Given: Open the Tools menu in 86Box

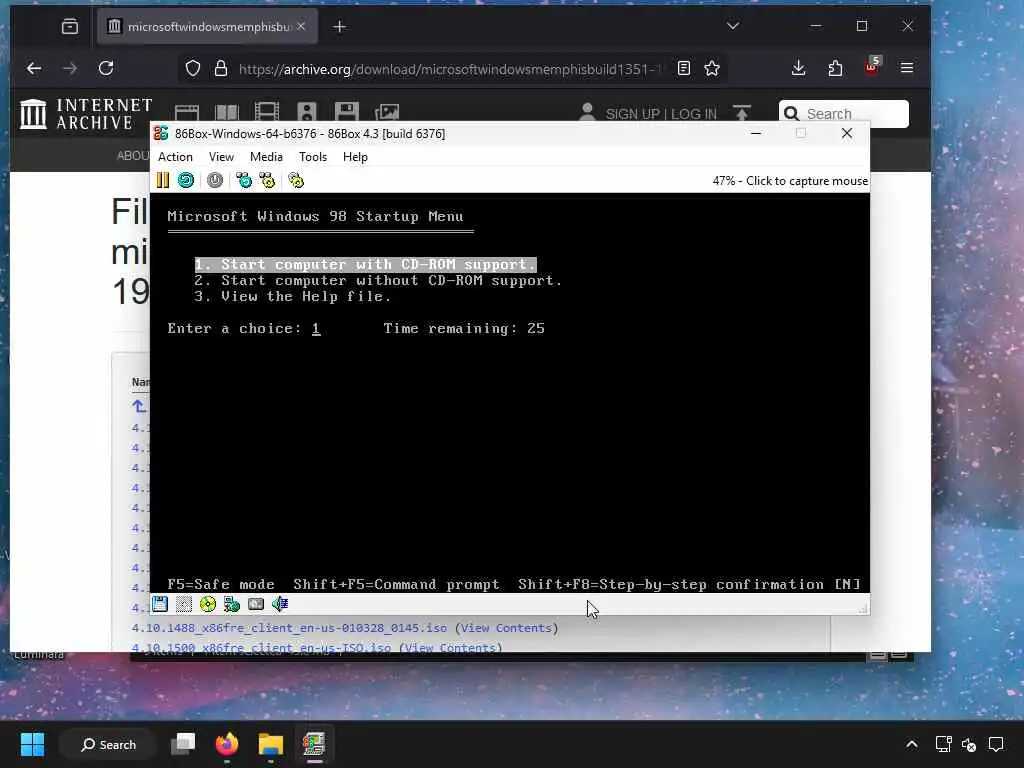Looking at the screenshot, I should tap(313, 157).
